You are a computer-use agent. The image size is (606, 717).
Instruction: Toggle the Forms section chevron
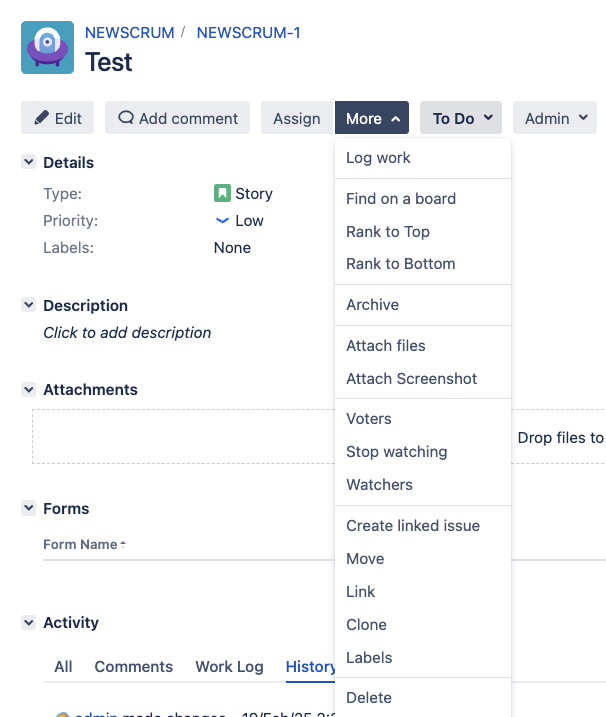(29, 508)
